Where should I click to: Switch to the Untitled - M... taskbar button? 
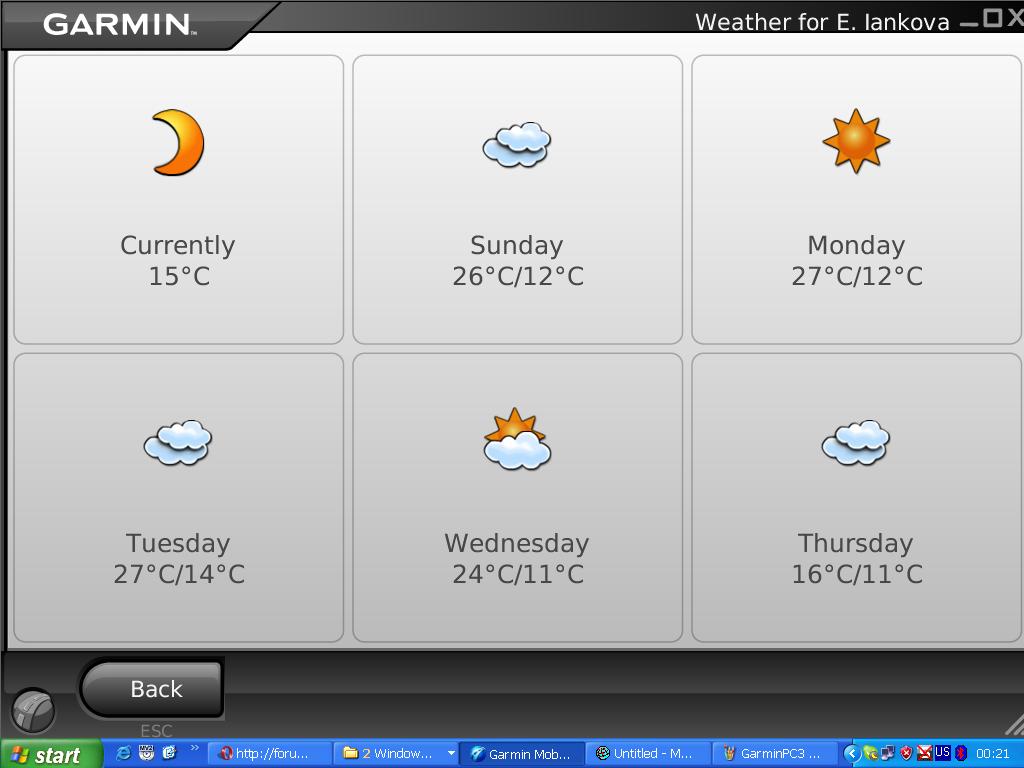pyautogui.click(x=648, y=754)
